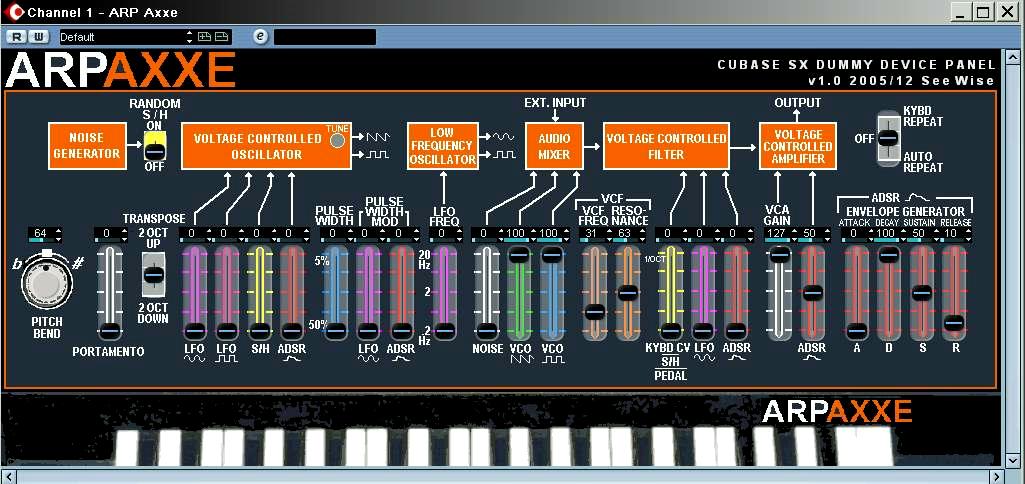Click the Portamento slider handle
Viewport: 1025px width, 484px height.
click(x=110, y=331)
